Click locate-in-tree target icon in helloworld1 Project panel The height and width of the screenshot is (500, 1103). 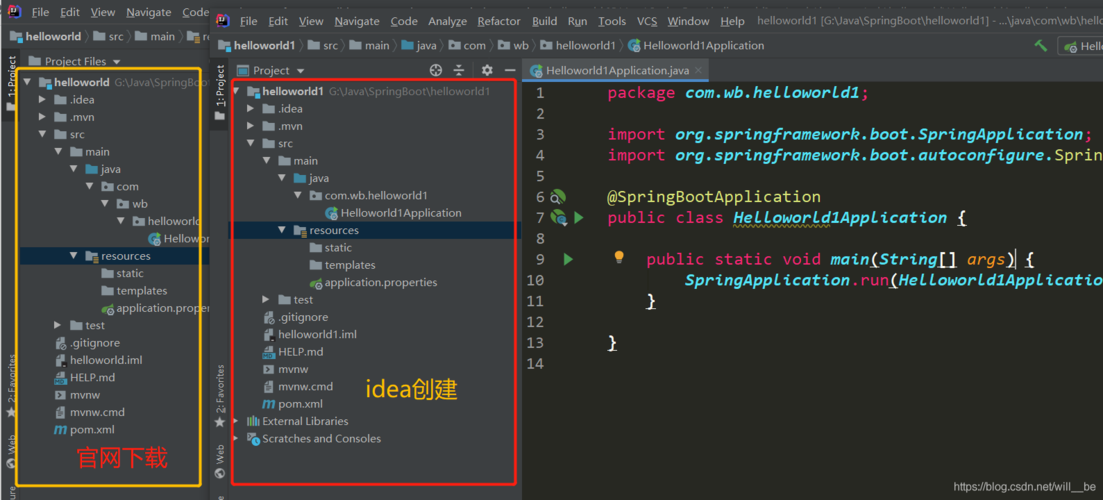tap(435, 70)
